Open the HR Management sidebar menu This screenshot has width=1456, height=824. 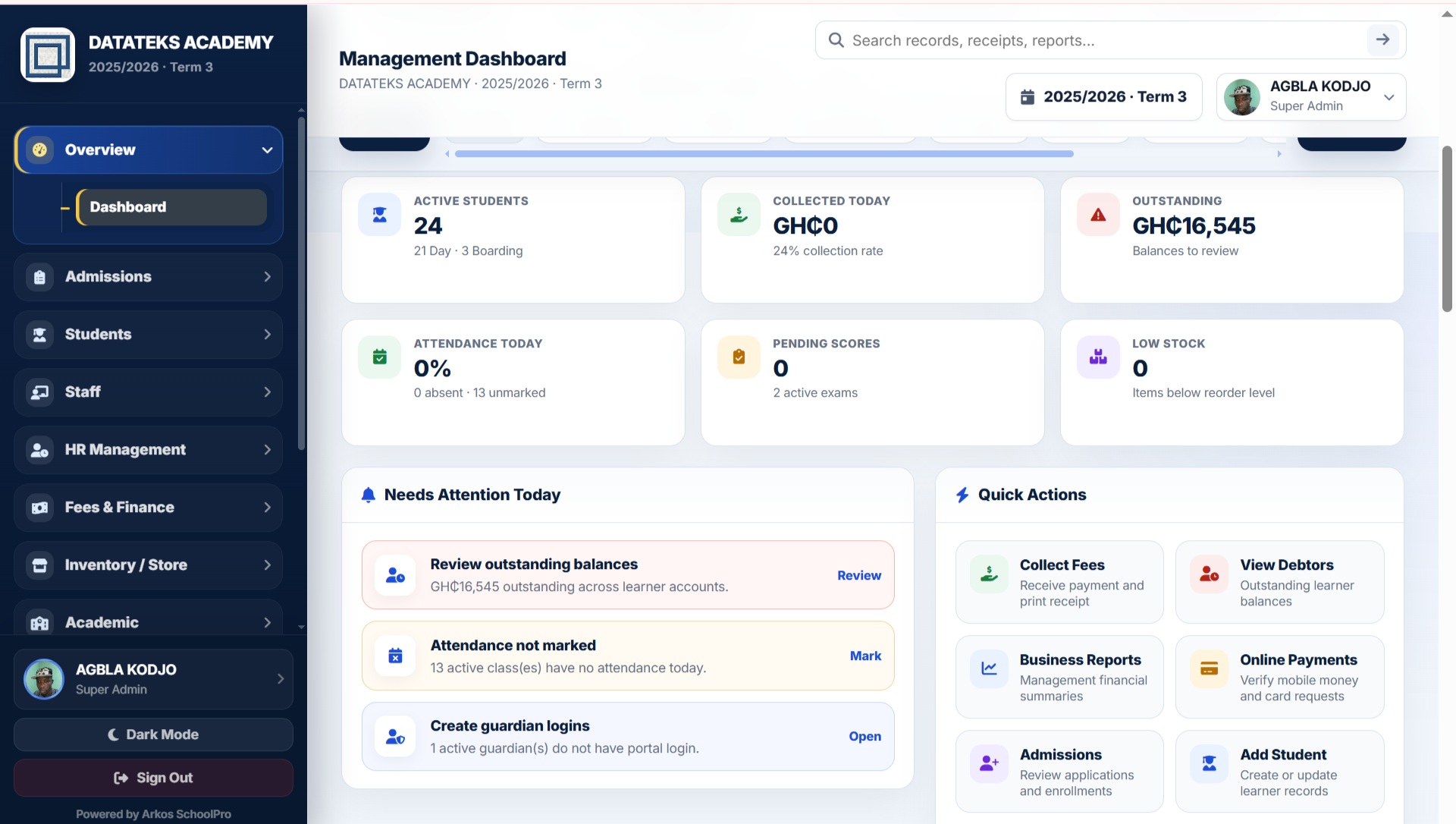[x=148, y=450]
